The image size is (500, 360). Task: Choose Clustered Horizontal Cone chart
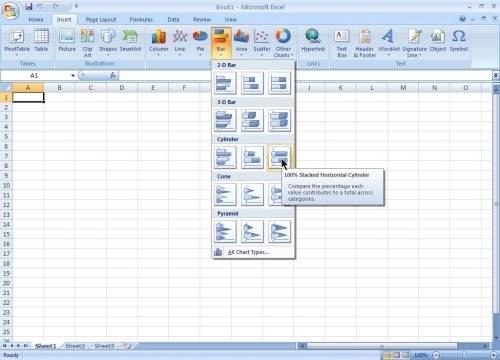(x=225, y=194)
